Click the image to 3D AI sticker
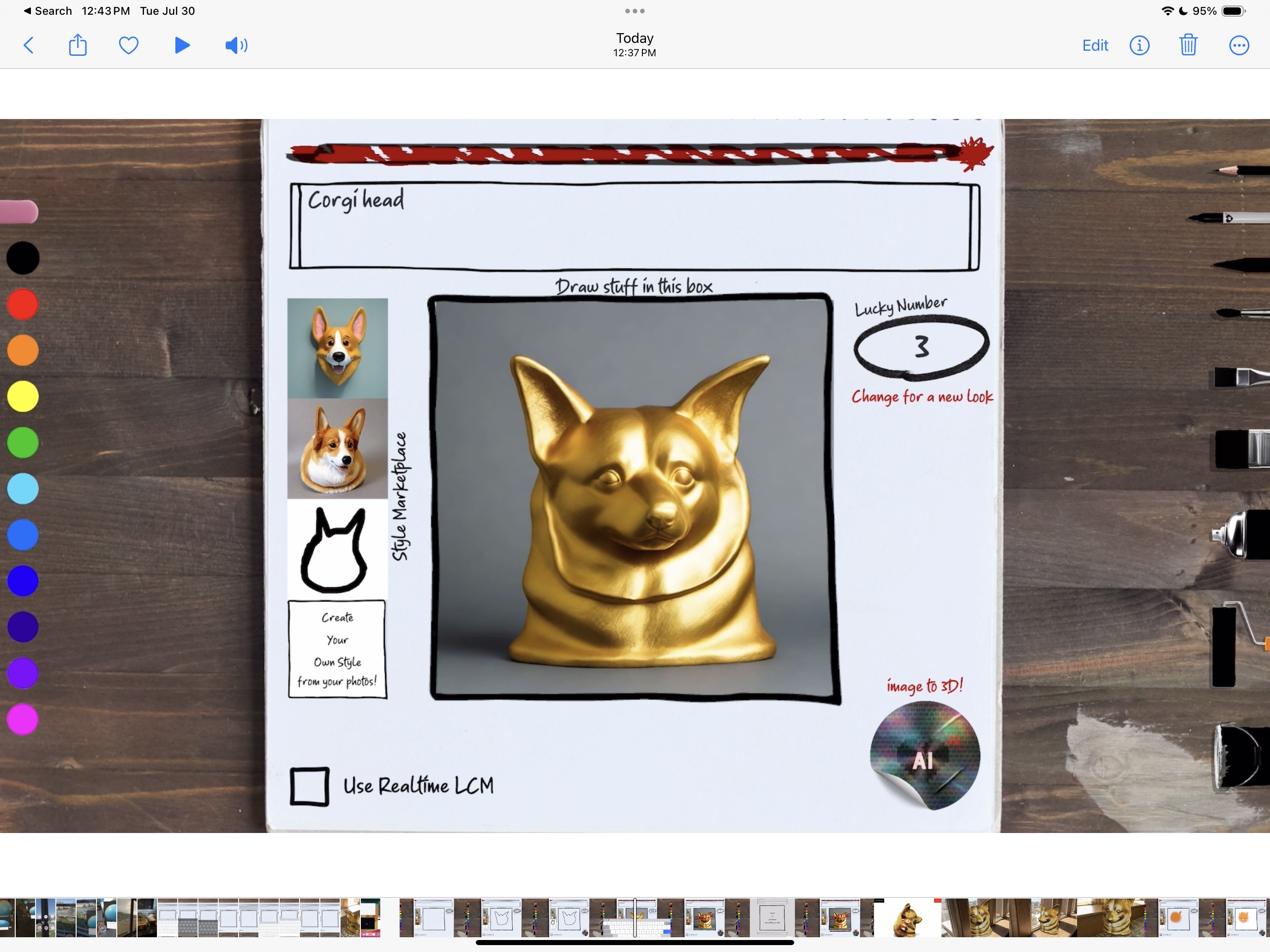1270x952 pixels. coord(924,755)
